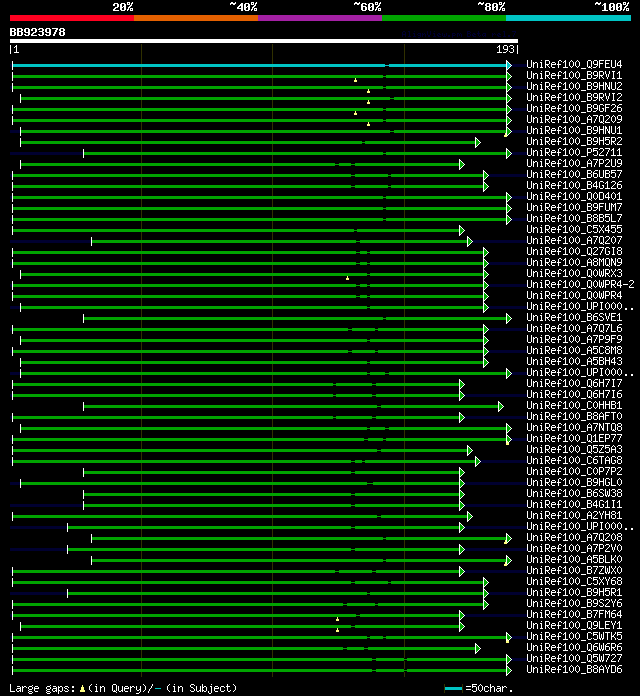The image size is (640, 696).
Task: Select the UniRef100_B9HNU2 label
Action: pos(574,86)
